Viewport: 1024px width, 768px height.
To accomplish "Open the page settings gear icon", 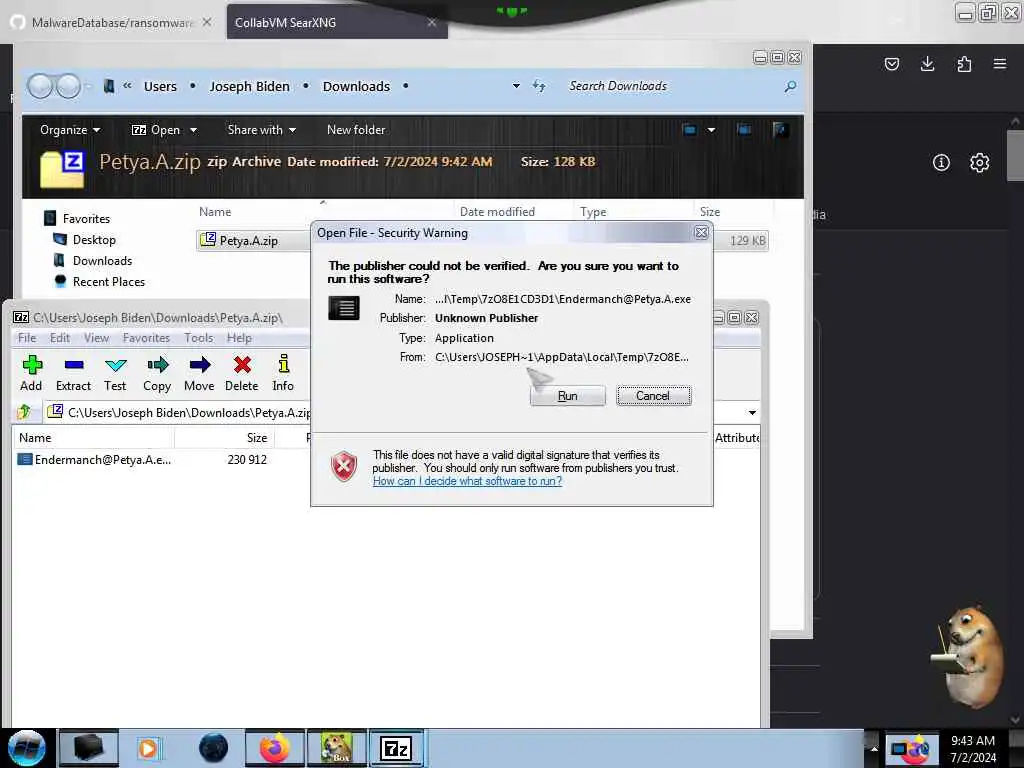I will 979,163.
